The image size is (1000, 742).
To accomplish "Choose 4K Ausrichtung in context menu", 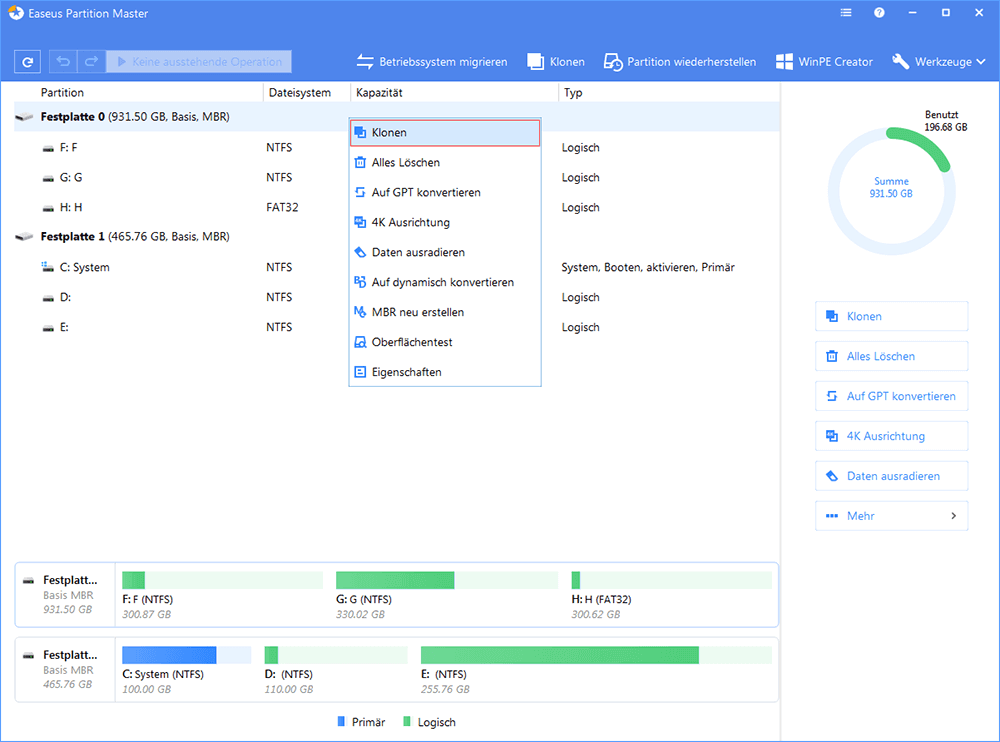I will (x=445, y=223).
